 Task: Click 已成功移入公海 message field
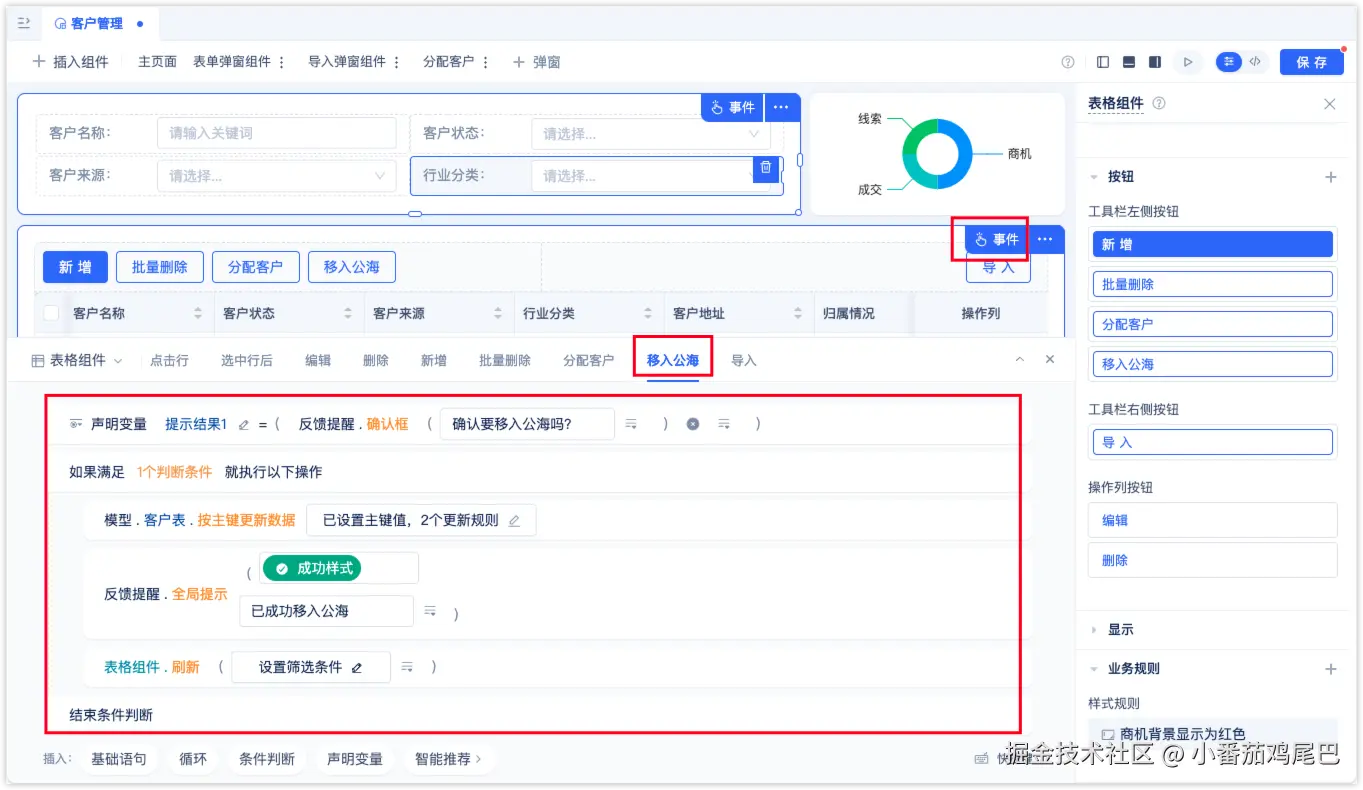pyautogui.click(x=326, y=611)
